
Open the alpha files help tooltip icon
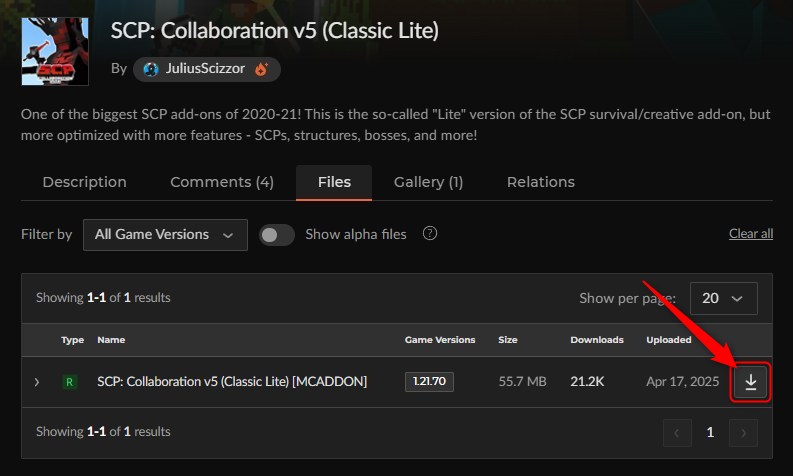(x=430, y=234)
